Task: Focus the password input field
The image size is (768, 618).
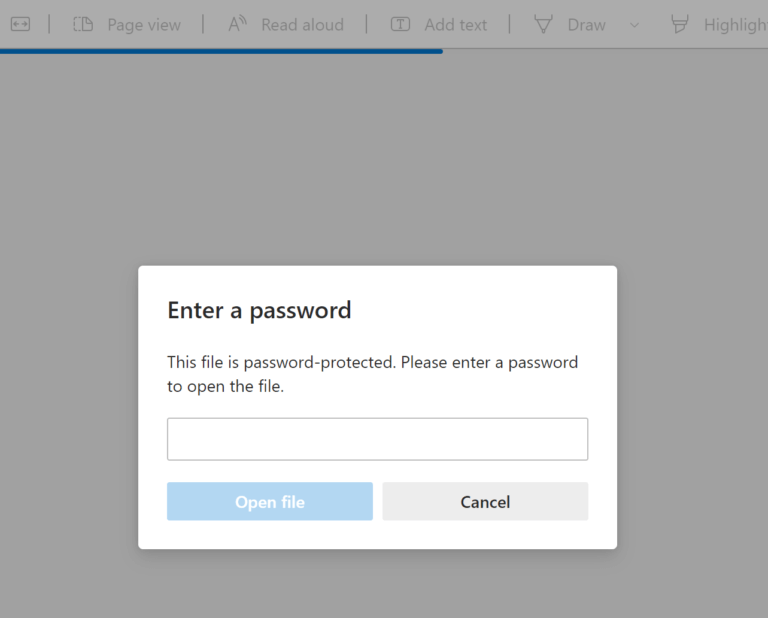Action: [377, 439]
